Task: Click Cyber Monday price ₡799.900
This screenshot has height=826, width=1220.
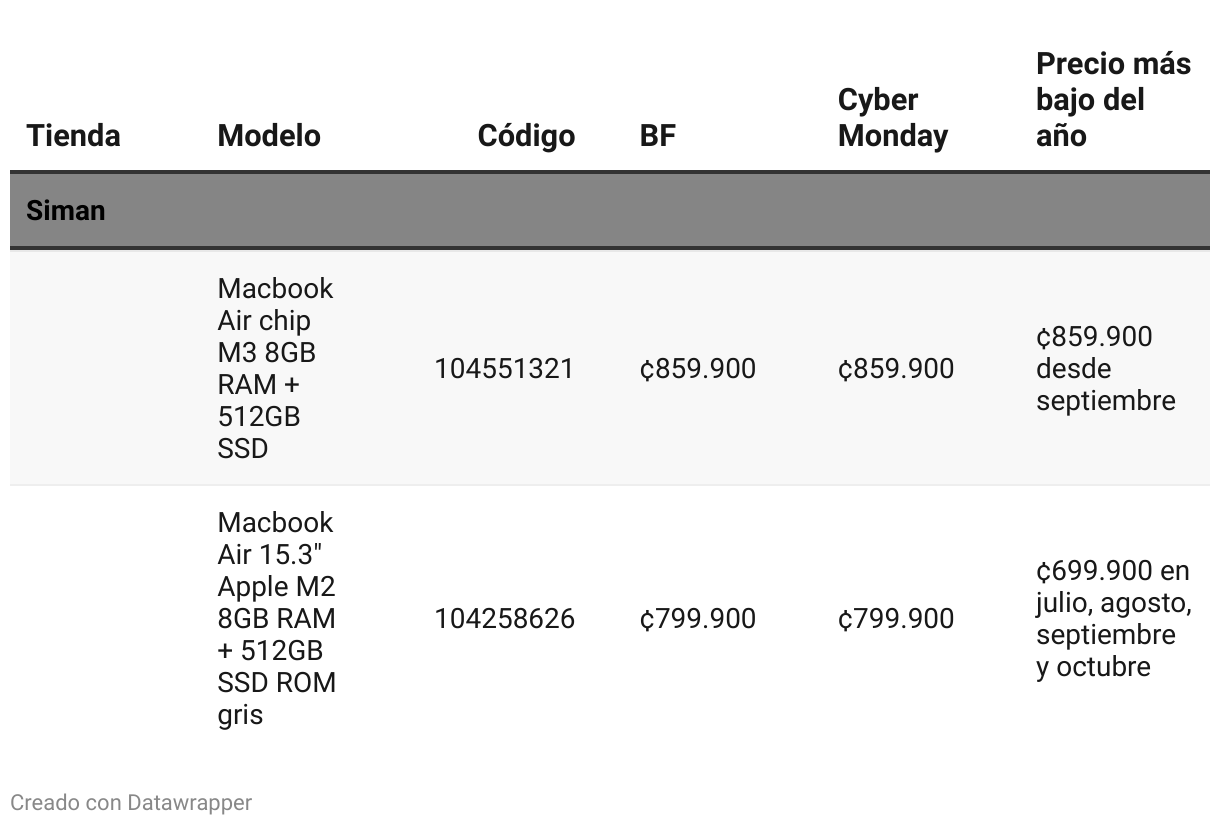Action: pos(895,619)
